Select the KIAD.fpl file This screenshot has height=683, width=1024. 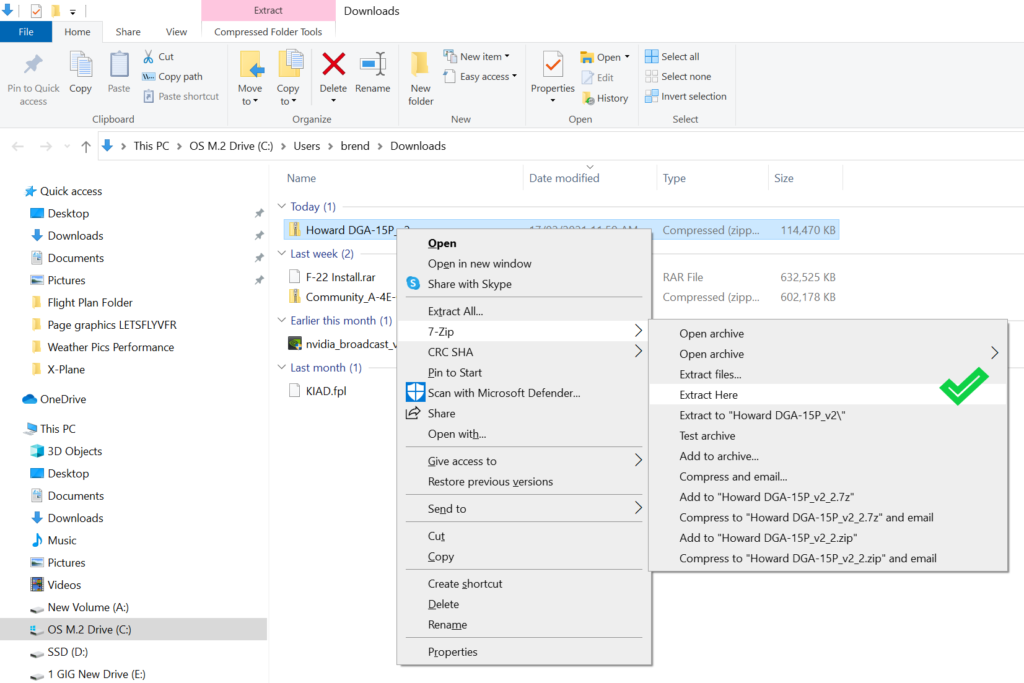(x=326, y=390)
